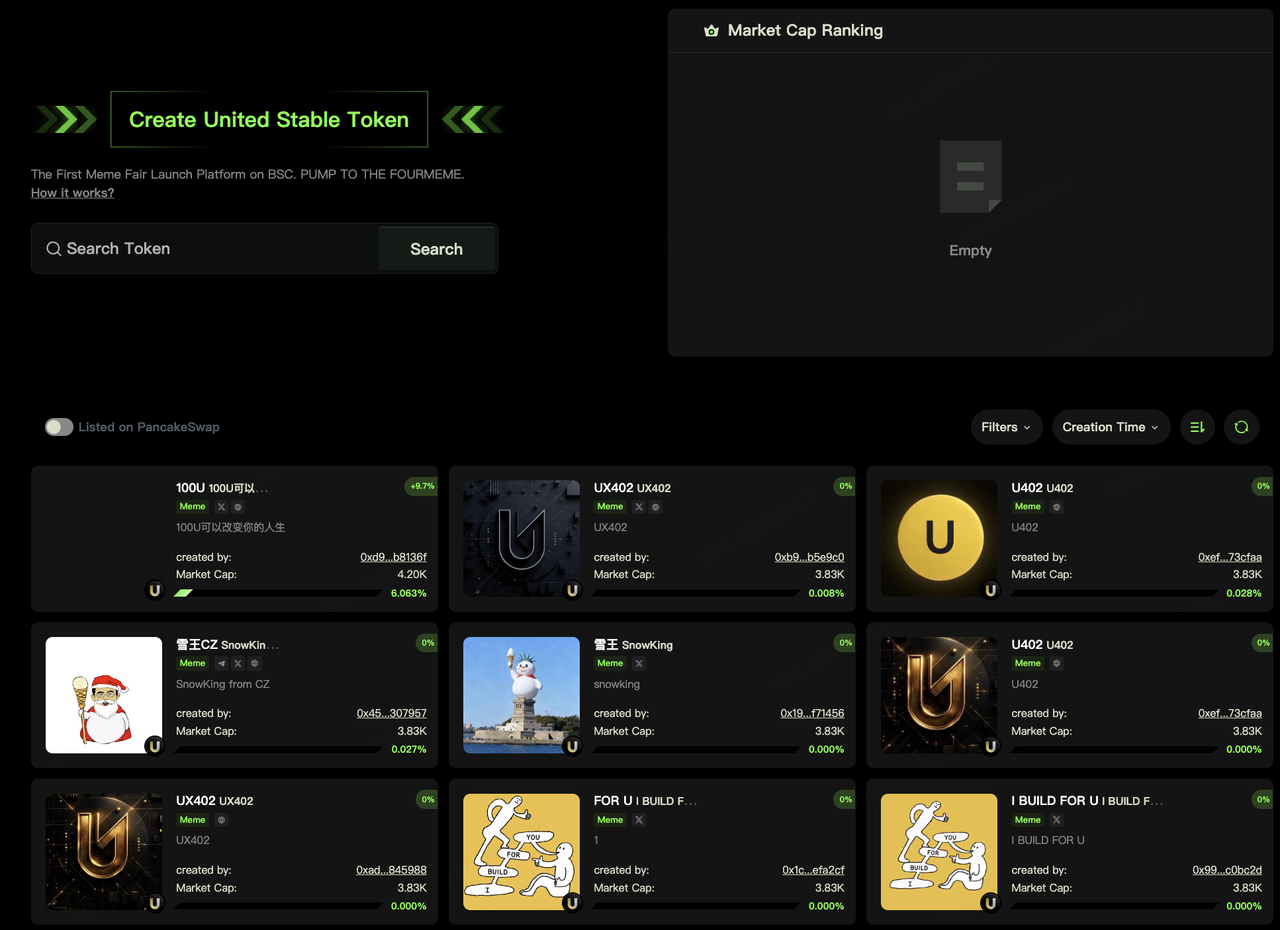Toggle the sort order icon button
Screen dimensions: 1280x930
[x=1197, y=427]
